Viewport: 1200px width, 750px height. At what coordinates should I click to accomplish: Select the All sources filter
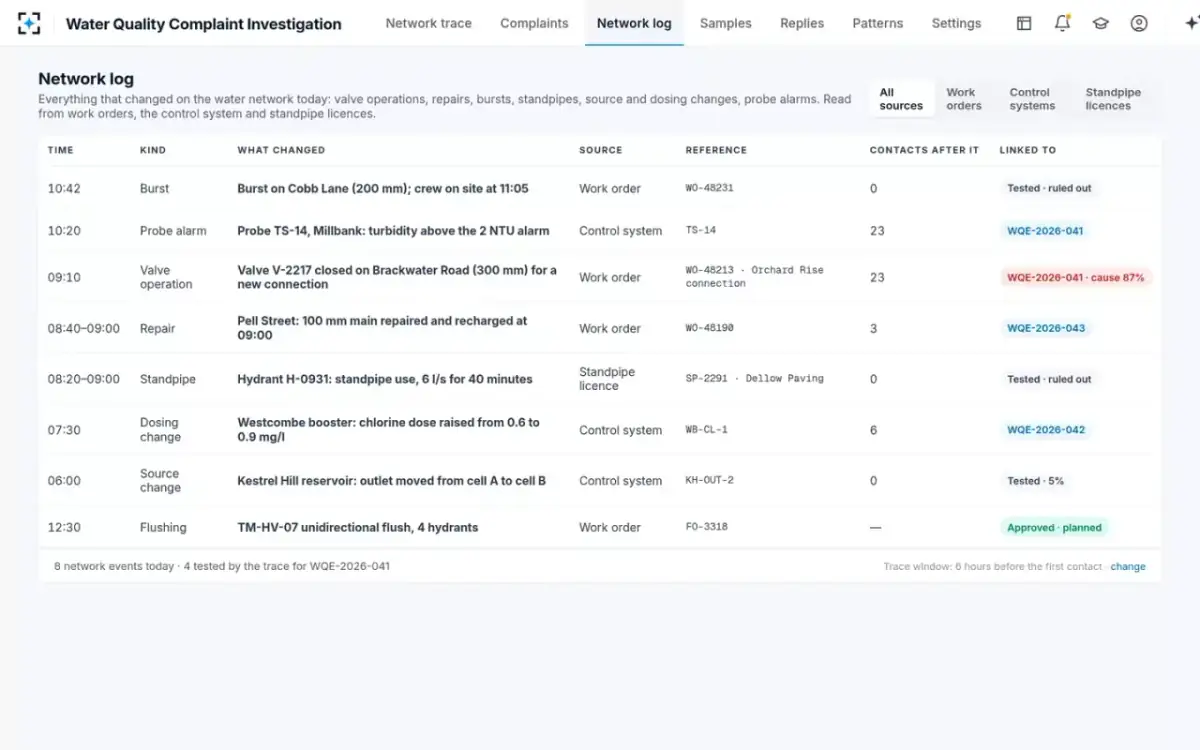pos(901,99)
